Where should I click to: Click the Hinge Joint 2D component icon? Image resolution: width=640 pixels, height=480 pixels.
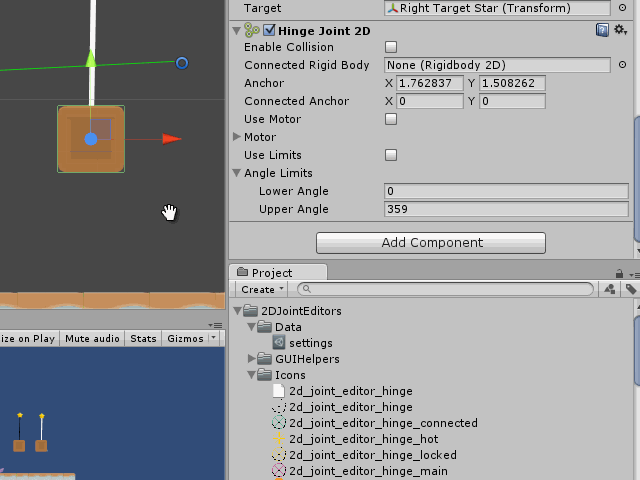pos(251,30)
